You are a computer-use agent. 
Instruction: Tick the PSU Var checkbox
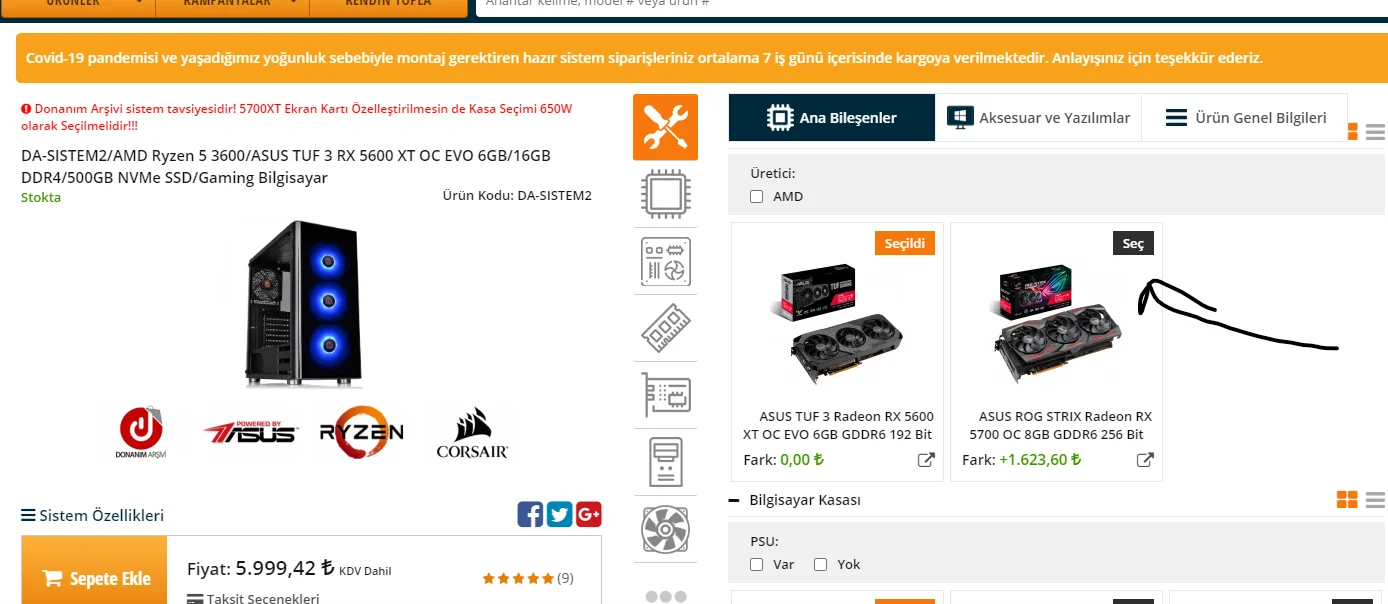click(x=757, y=565)
